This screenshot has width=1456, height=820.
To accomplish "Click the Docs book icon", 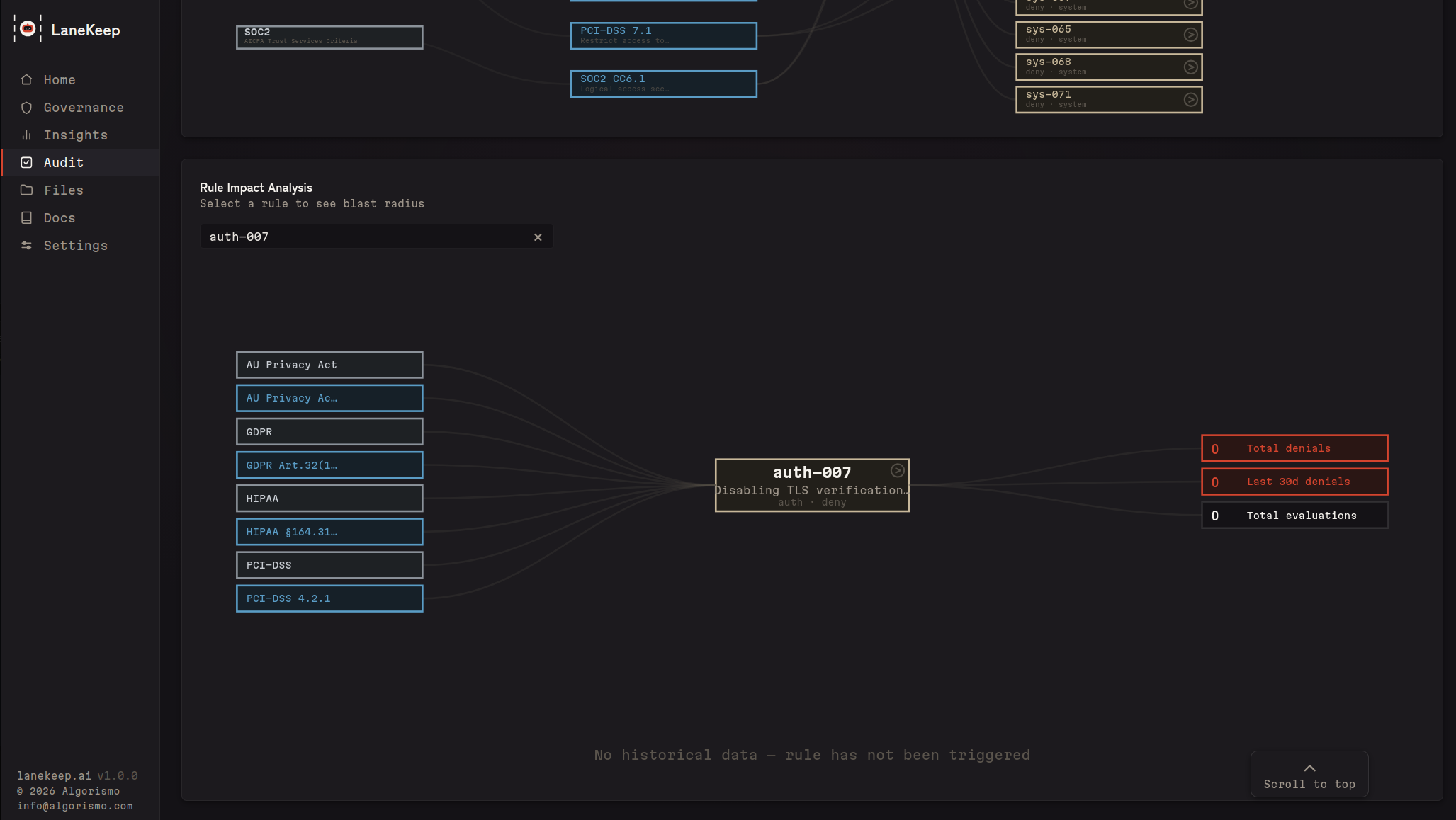I will [26, 218].
